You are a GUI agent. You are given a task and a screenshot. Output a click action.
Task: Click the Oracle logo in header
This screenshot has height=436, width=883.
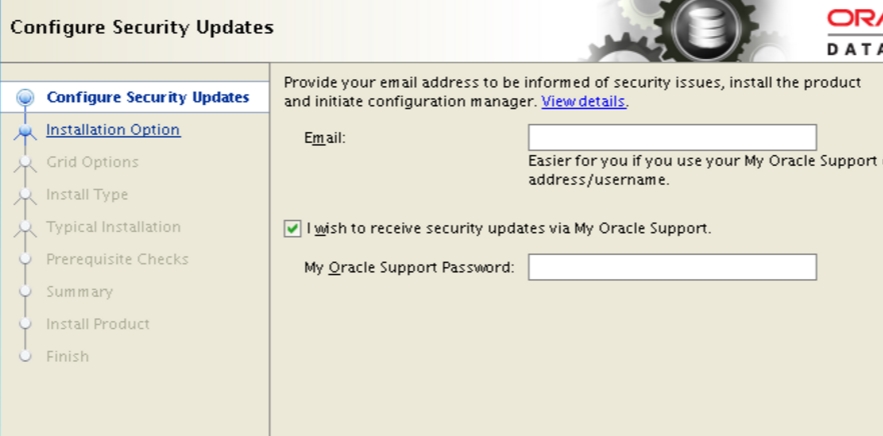pyautogui.click(x=855, y=31)
